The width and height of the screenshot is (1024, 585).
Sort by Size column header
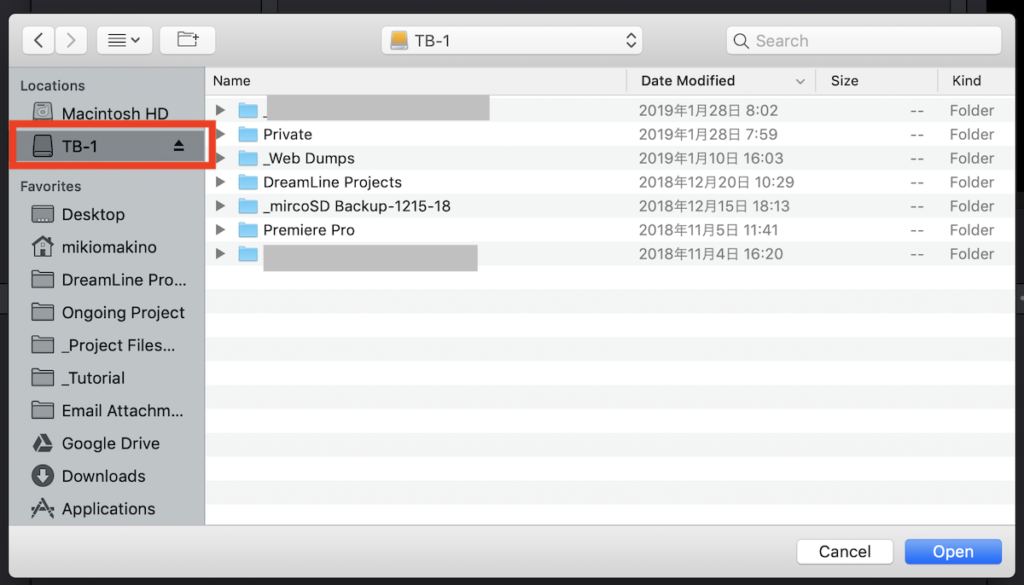click(x=876, y=80)
